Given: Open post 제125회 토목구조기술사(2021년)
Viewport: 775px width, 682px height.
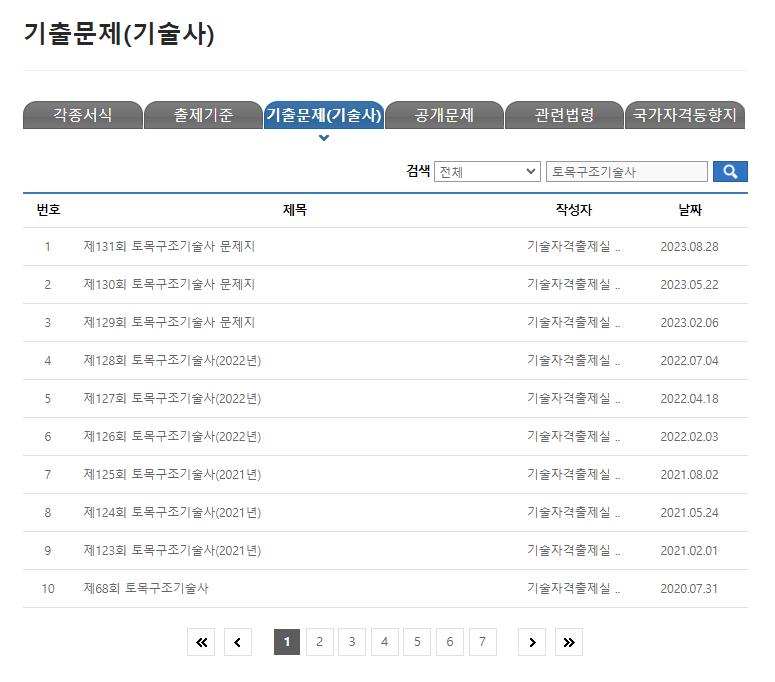Looking at the screenshot, I should (x=172, y=474).
